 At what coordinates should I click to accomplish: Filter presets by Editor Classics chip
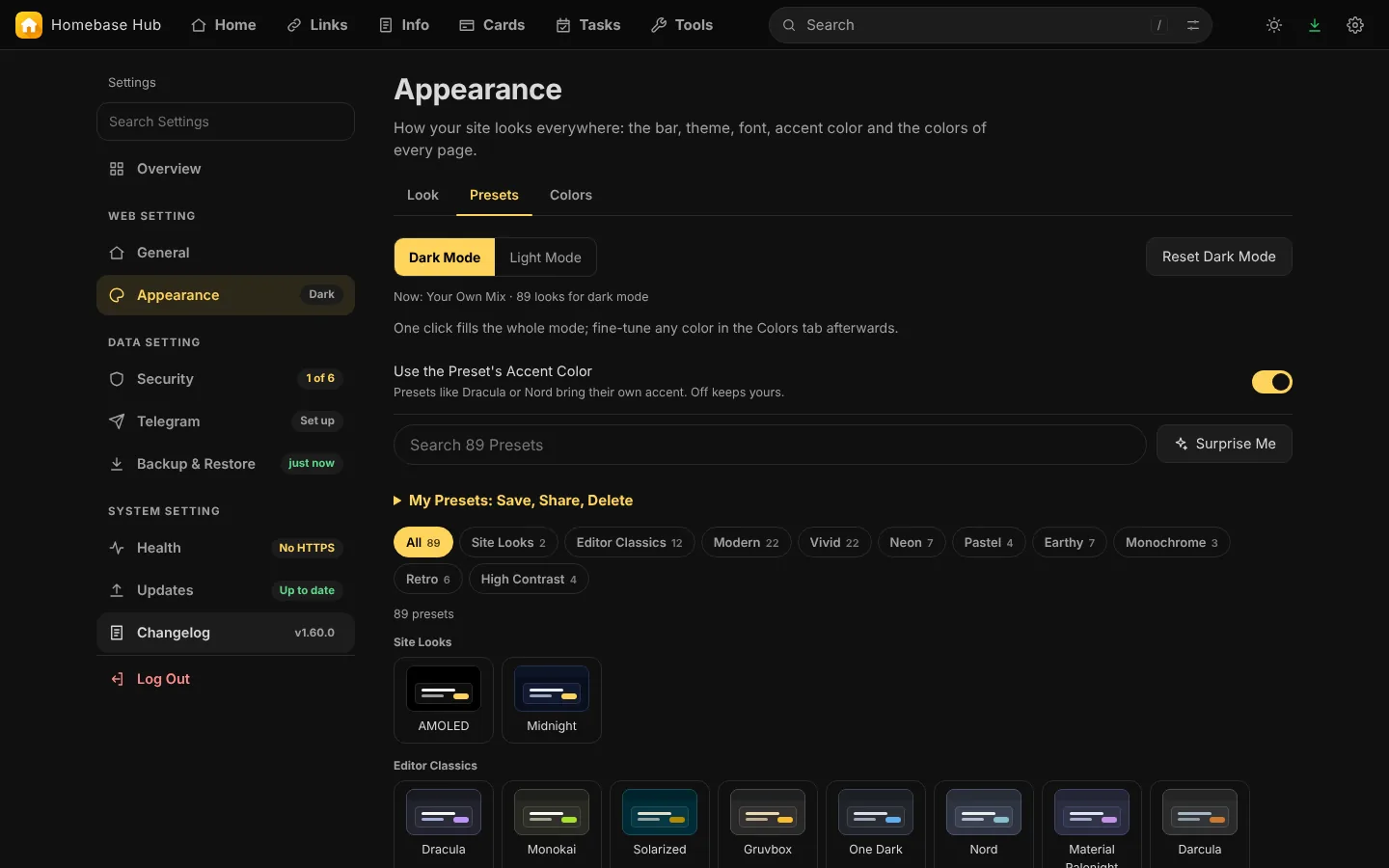[x=629, y=542]
